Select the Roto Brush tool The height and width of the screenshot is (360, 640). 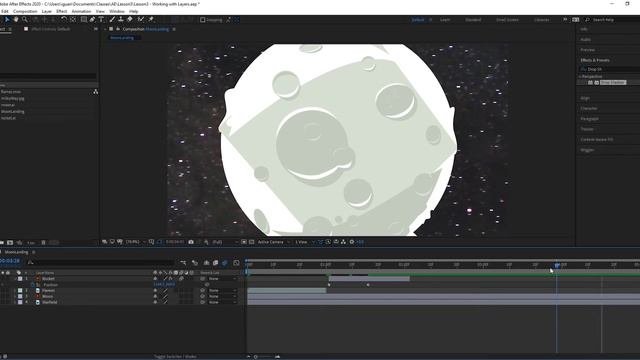click(141, 19)
